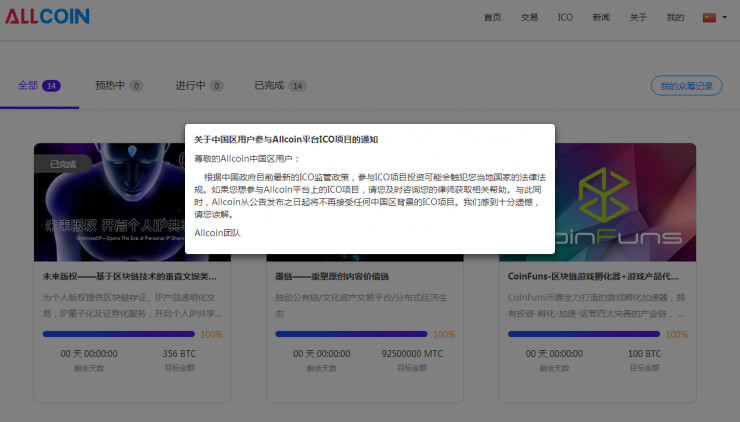Click the 墨链 project title

pos(332,277)
